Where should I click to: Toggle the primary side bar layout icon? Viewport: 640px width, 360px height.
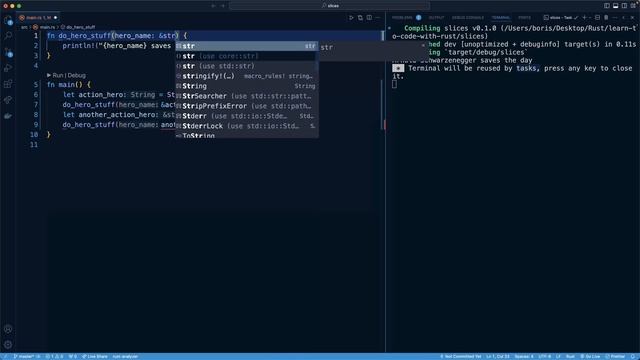pyautogui.click(x=607, y=6)
